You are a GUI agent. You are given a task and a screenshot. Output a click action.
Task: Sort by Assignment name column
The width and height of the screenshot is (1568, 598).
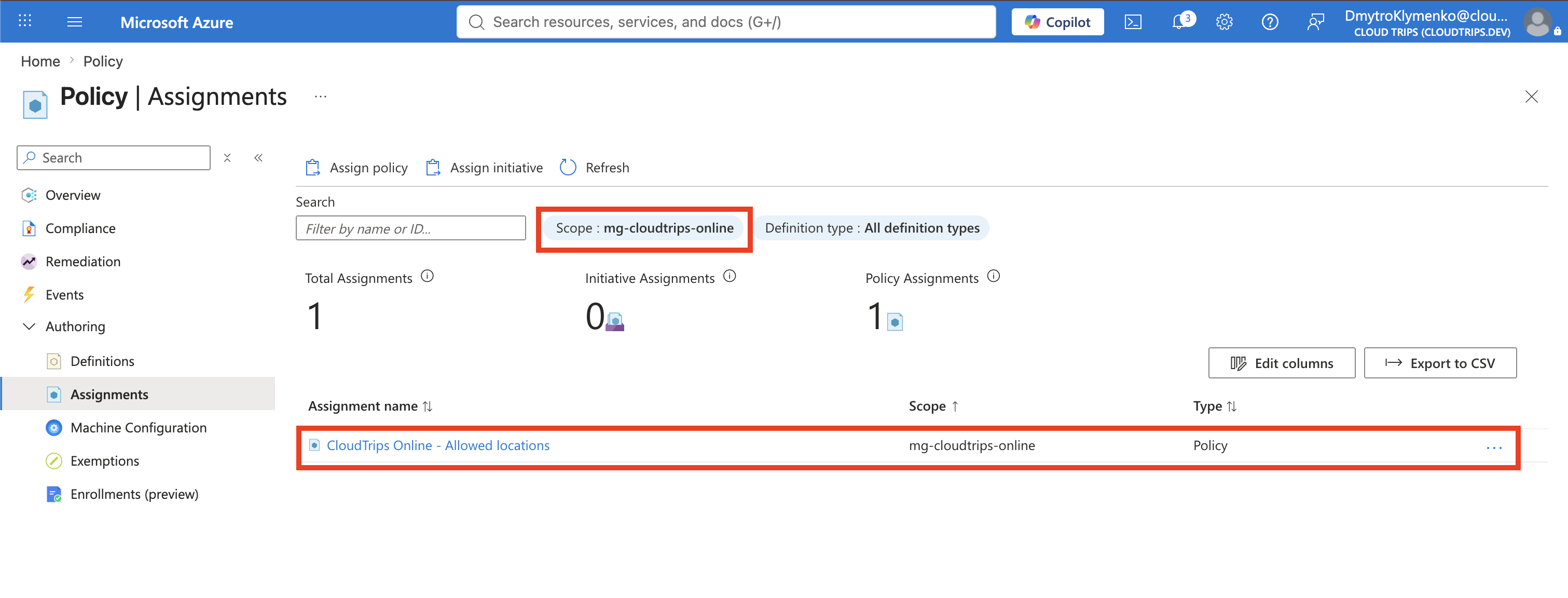[370, 406]
